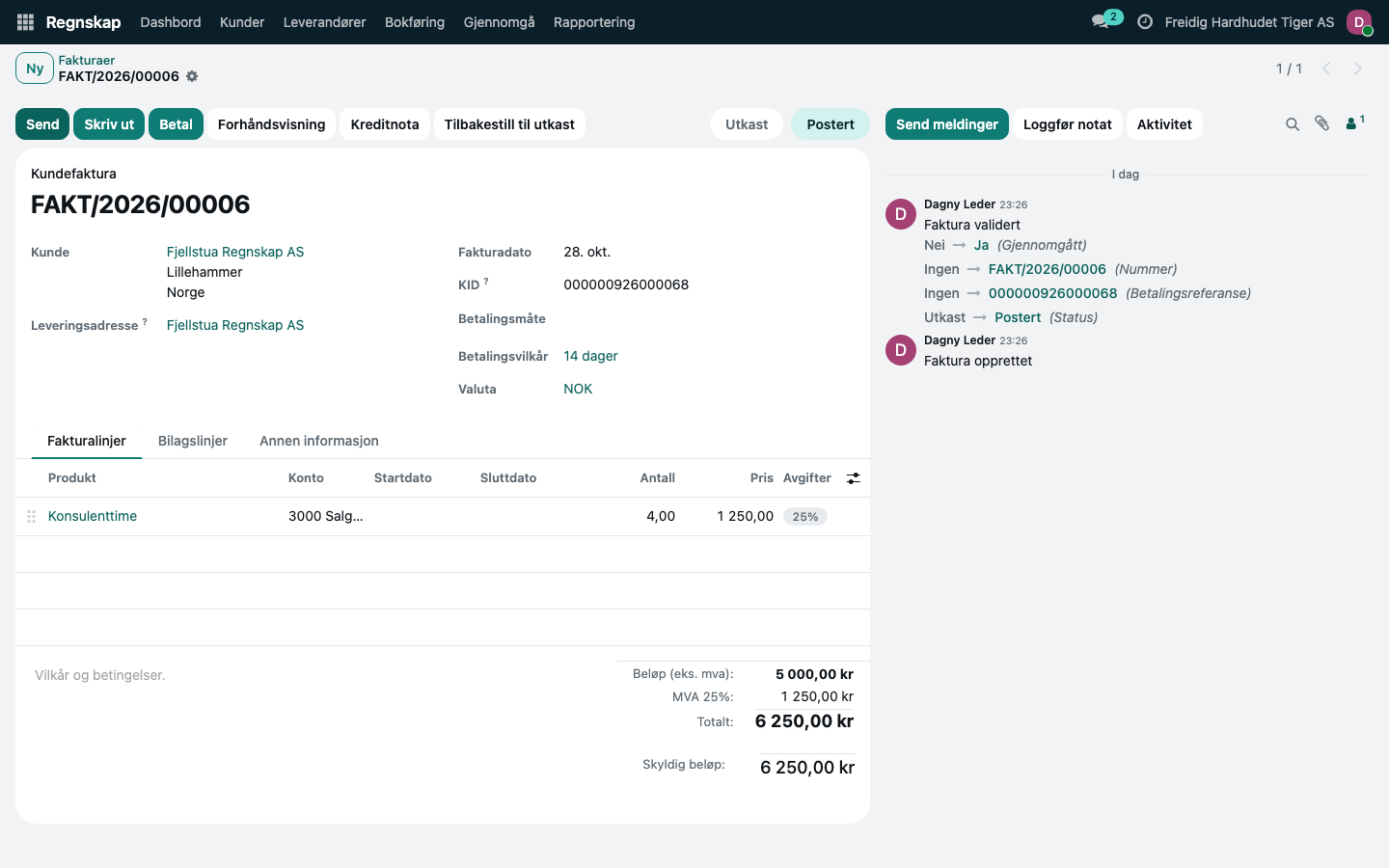Screen dimensions: 1389x868
Task: Open column settings adjust icon in table
Action: [854, 478]
